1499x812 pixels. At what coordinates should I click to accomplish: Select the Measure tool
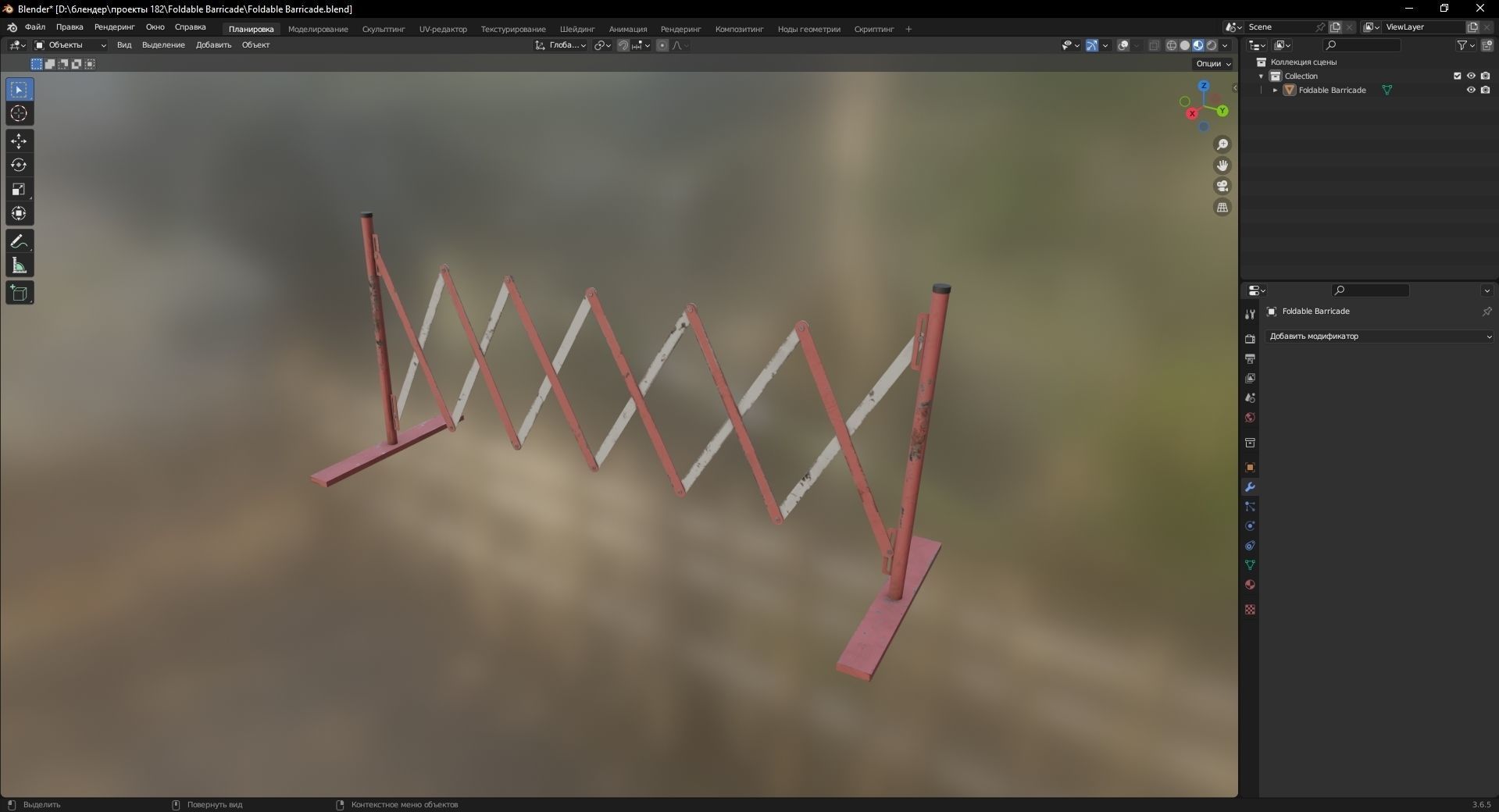[20, 265]
